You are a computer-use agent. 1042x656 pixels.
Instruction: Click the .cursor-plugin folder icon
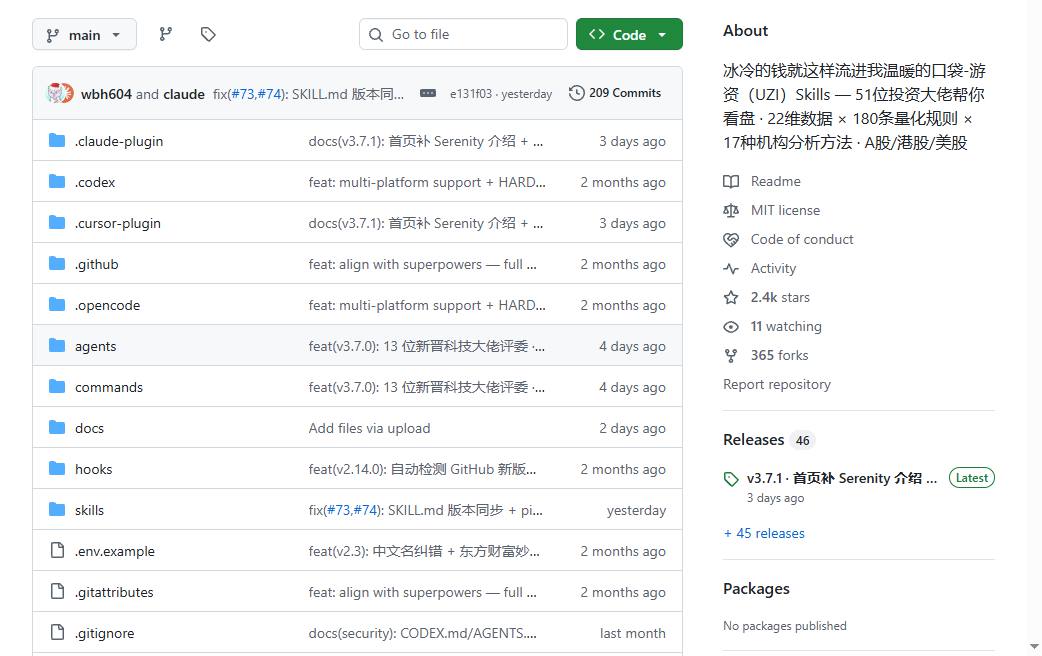[x=57, y=223]
